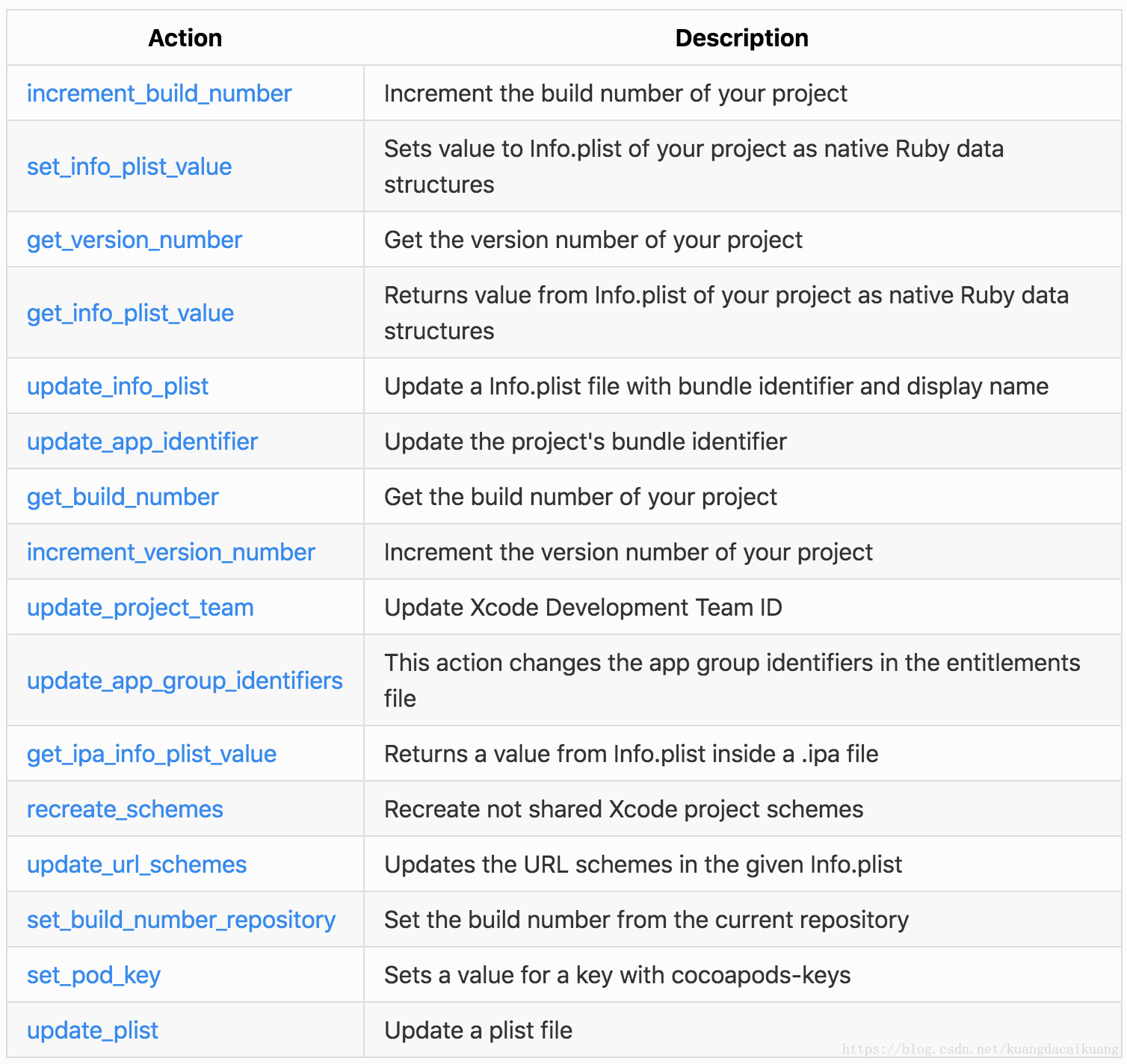Click the get_version_number link

[x=135, y=240]
